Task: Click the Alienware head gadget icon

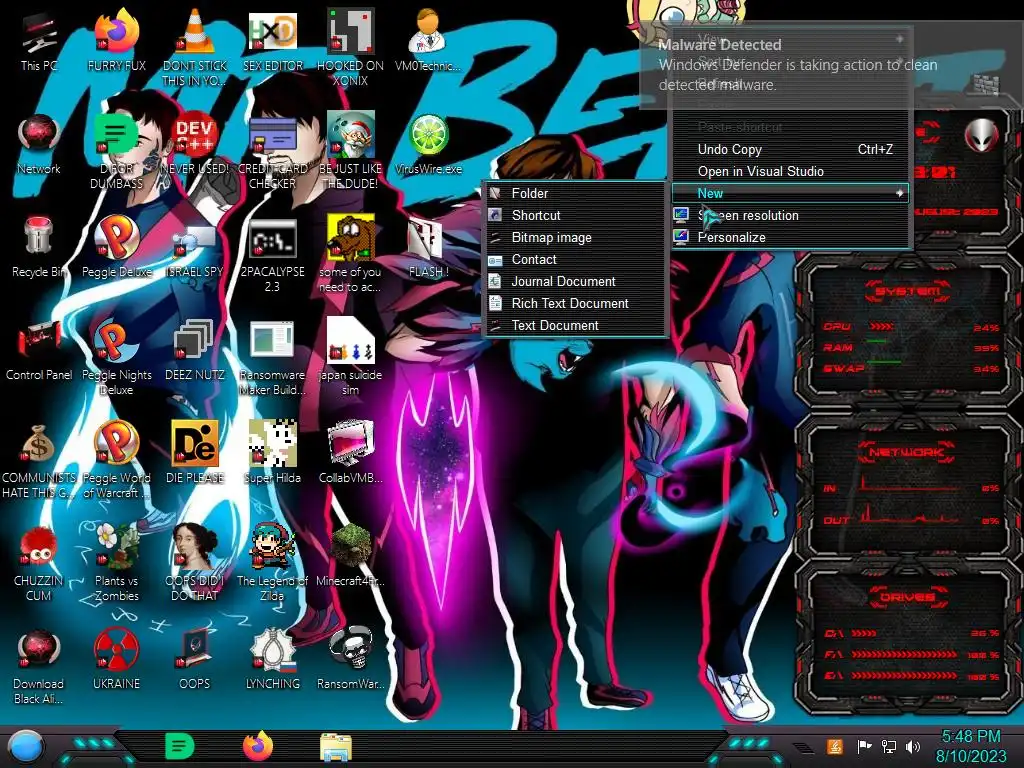Action: point(981,136)
